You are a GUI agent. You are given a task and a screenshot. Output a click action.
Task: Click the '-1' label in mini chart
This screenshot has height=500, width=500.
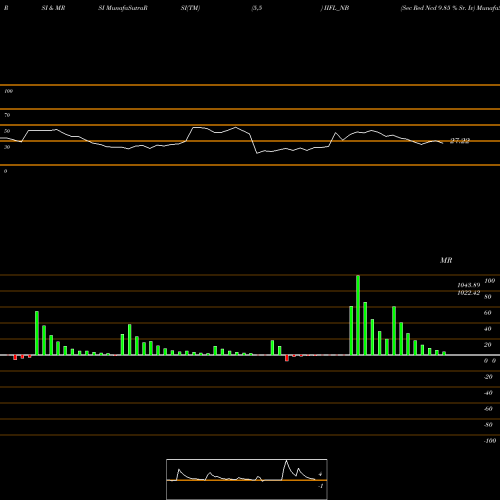[321, 486]
